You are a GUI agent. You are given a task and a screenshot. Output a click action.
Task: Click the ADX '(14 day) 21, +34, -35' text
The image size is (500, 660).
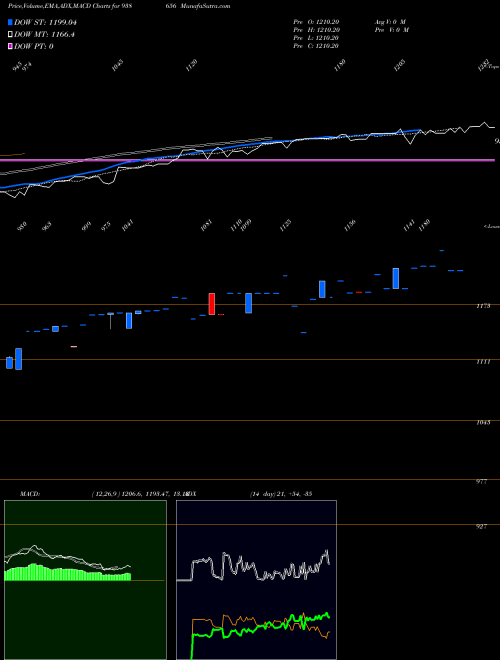(x=281, y=494)
